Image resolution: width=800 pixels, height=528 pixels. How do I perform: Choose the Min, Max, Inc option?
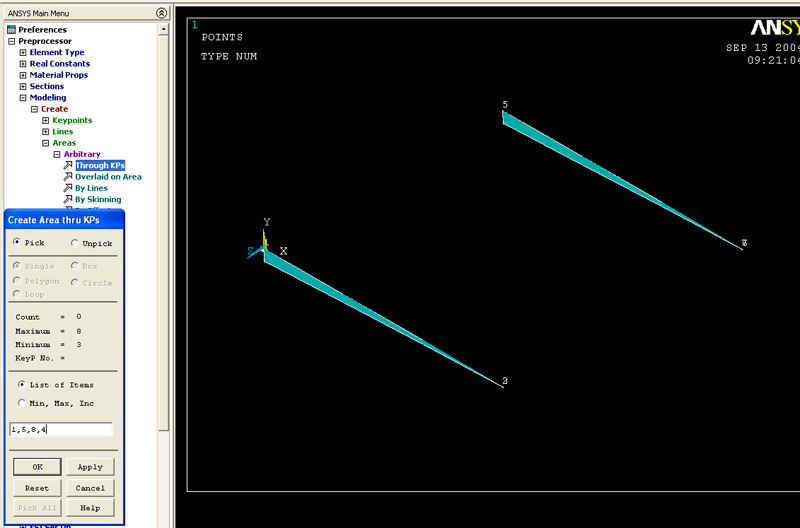pyautogui.click(x=21, y=403)
